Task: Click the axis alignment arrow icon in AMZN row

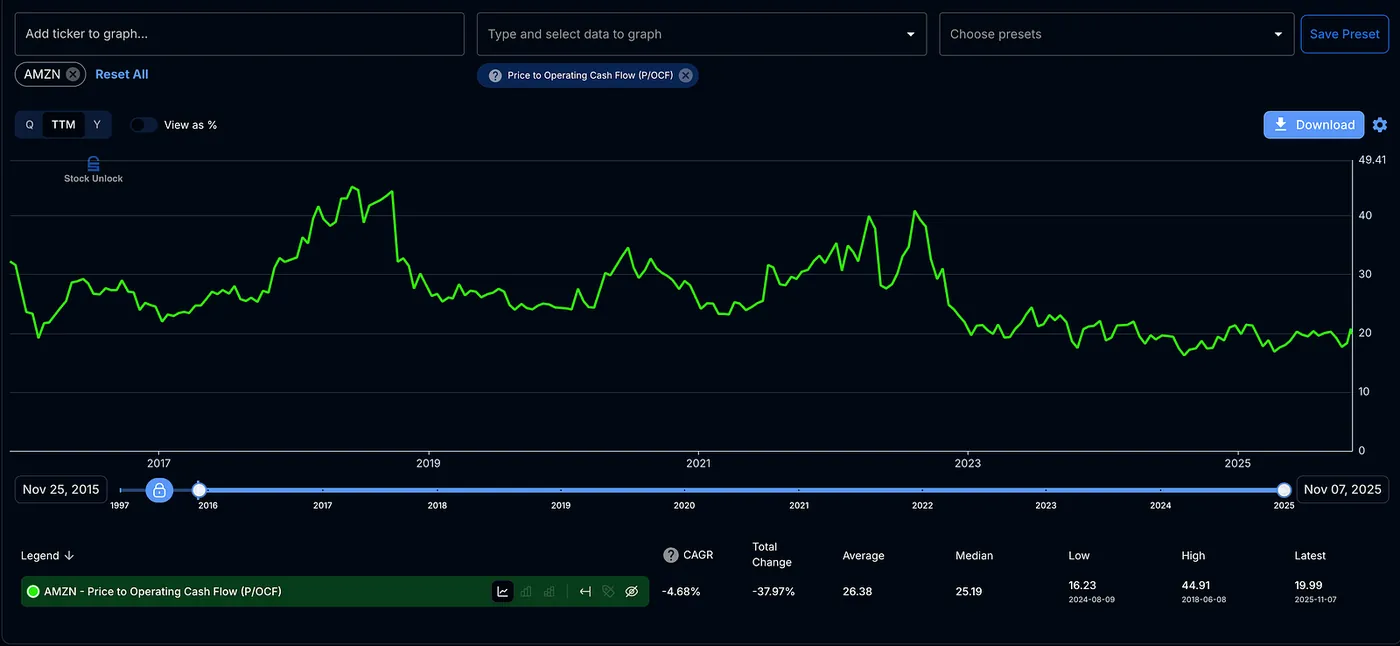Action: tap(586, 592)
